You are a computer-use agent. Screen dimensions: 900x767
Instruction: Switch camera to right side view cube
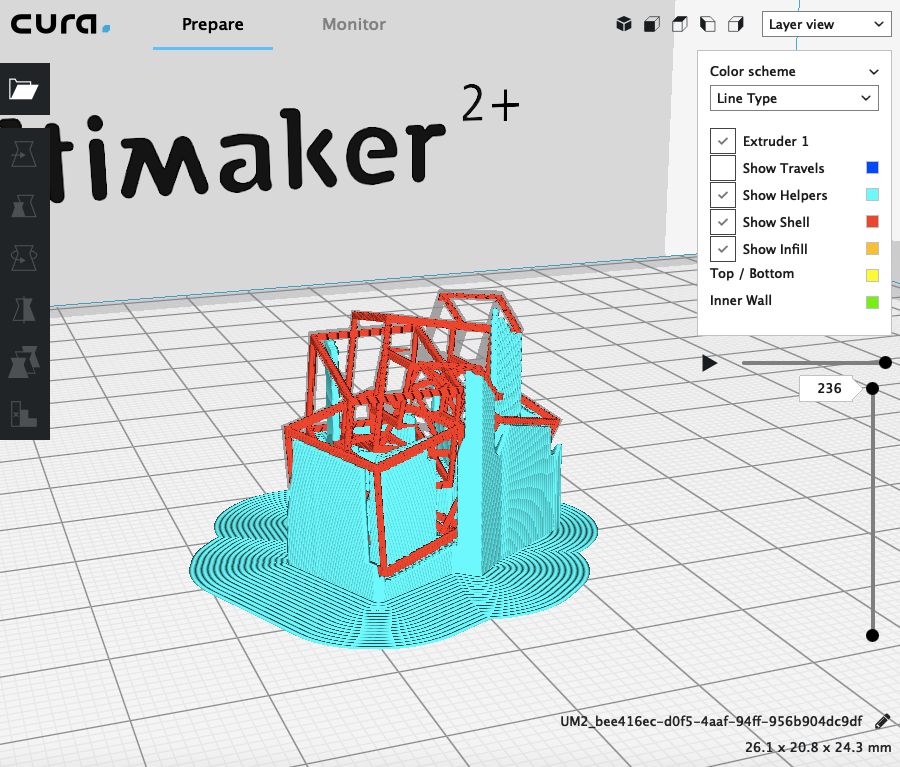736,24
